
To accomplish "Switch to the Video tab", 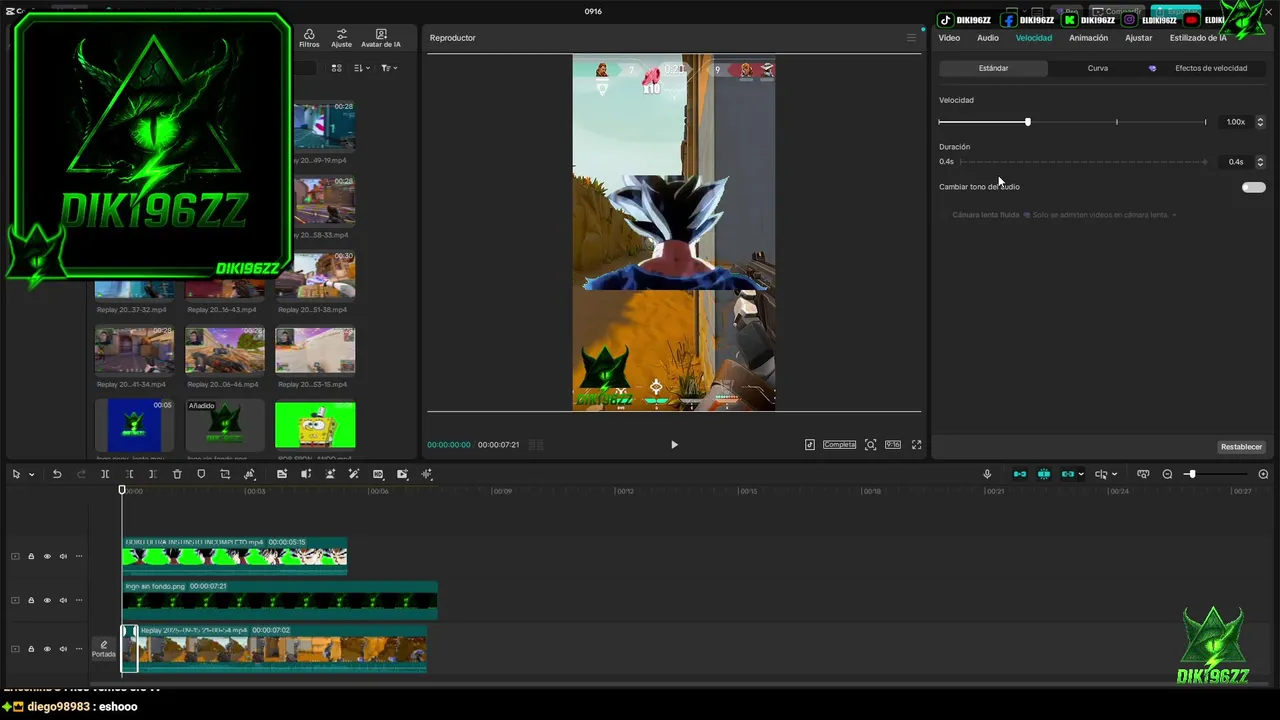I will (949, 38).
